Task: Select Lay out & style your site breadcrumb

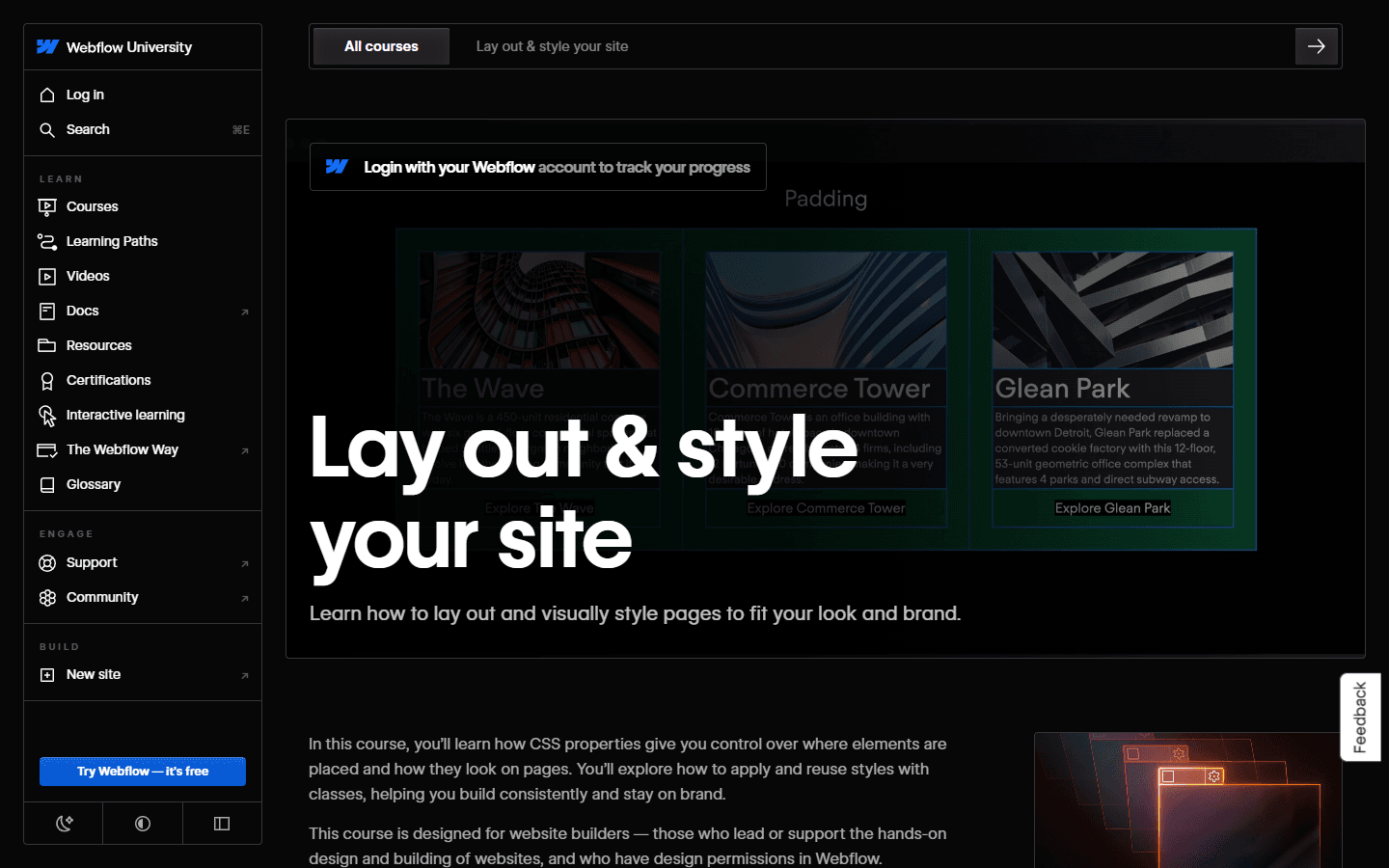Action: click(552, 46)
